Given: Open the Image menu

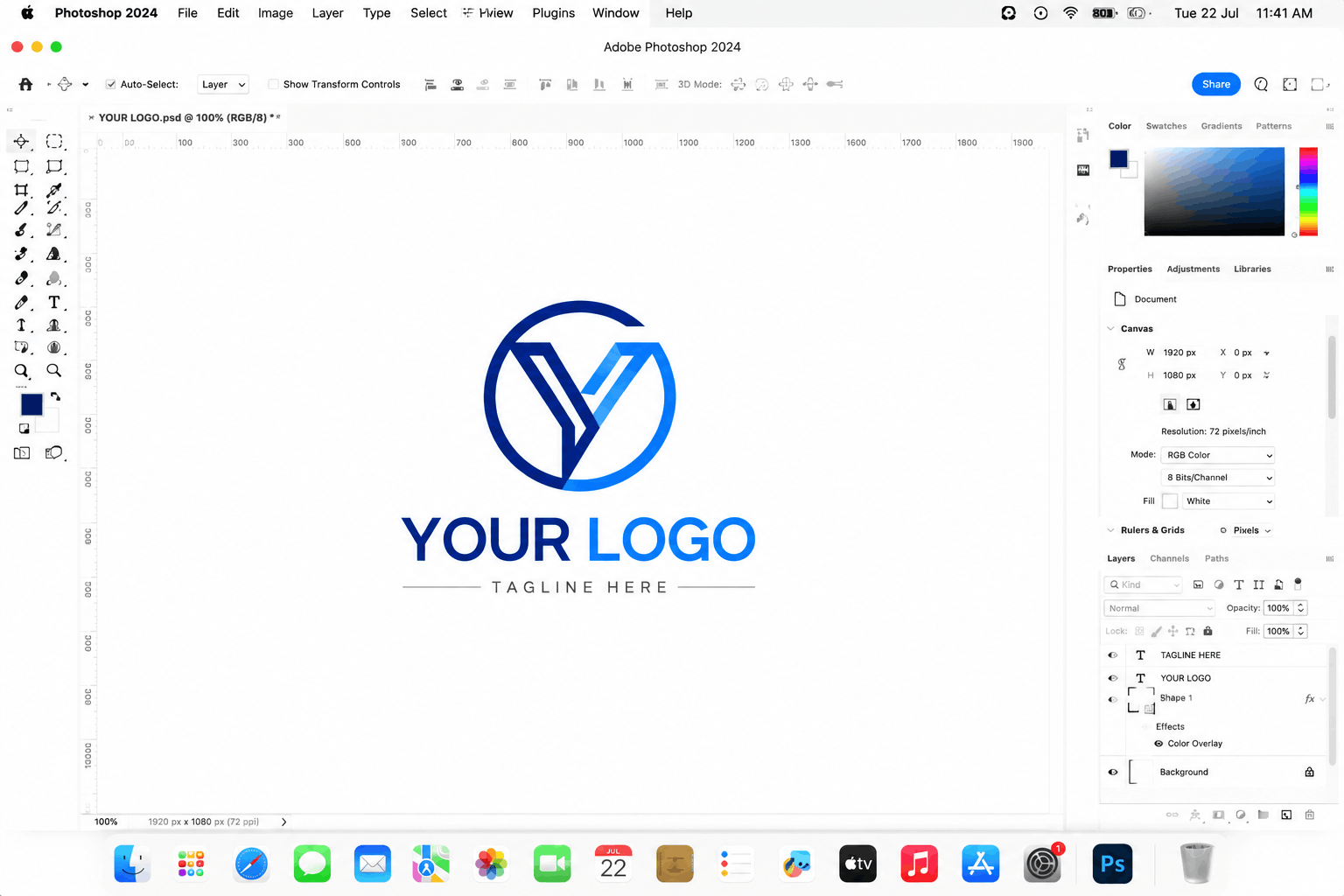Looking at the screenshot, I should [276, 13].
